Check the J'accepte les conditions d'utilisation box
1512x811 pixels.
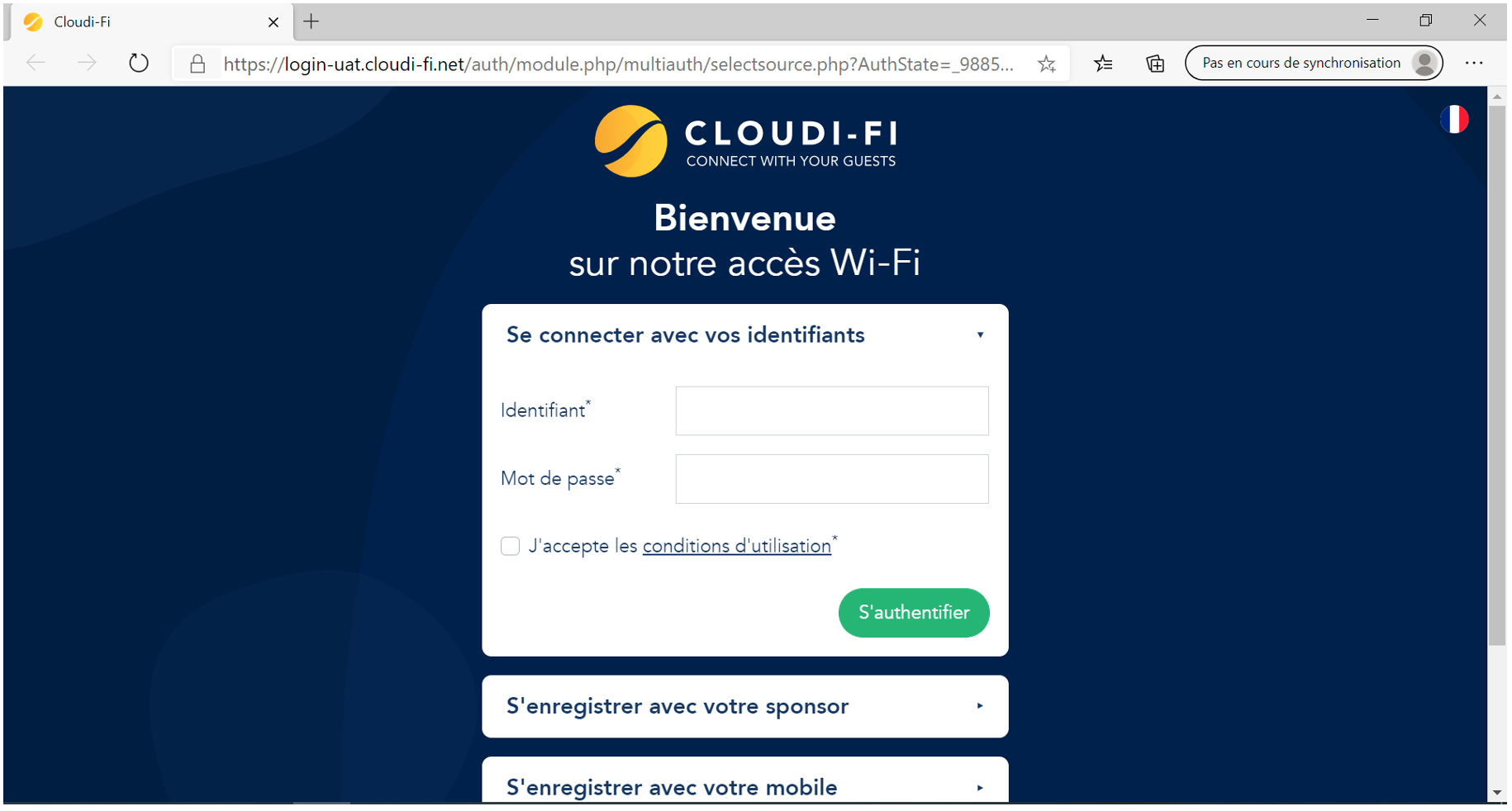coord(510,546)
